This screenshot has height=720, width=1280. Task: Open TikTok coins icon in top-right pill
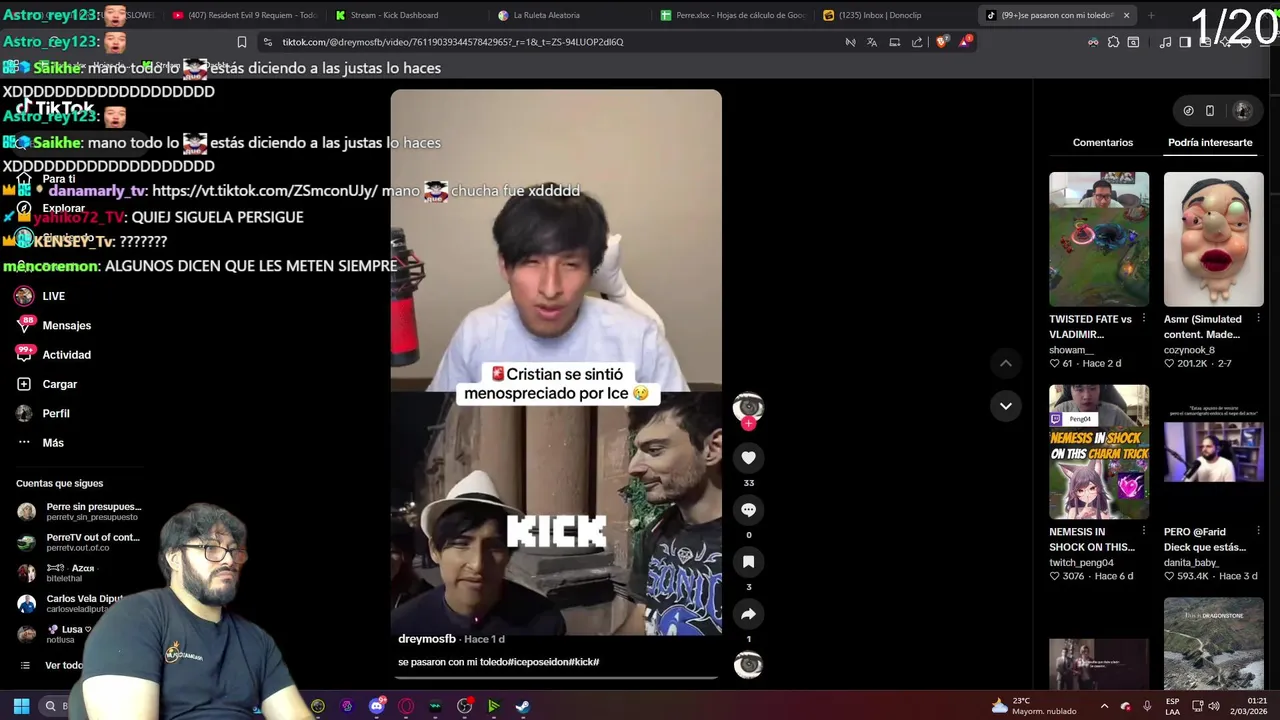pyautogui.click(x=1188, y=111)
